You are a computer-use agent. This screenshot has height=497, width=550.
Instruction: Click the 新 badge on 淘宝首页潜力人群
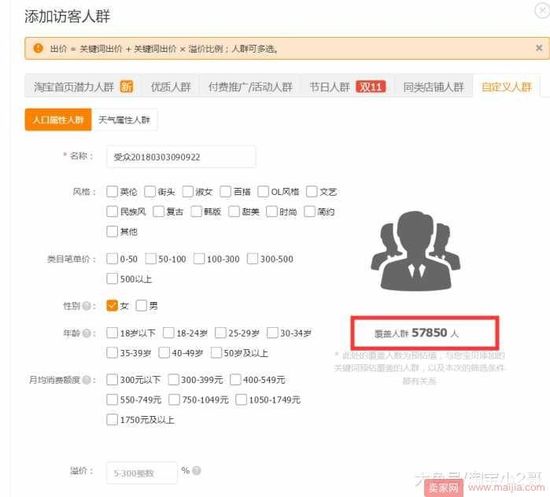(127, 86)
